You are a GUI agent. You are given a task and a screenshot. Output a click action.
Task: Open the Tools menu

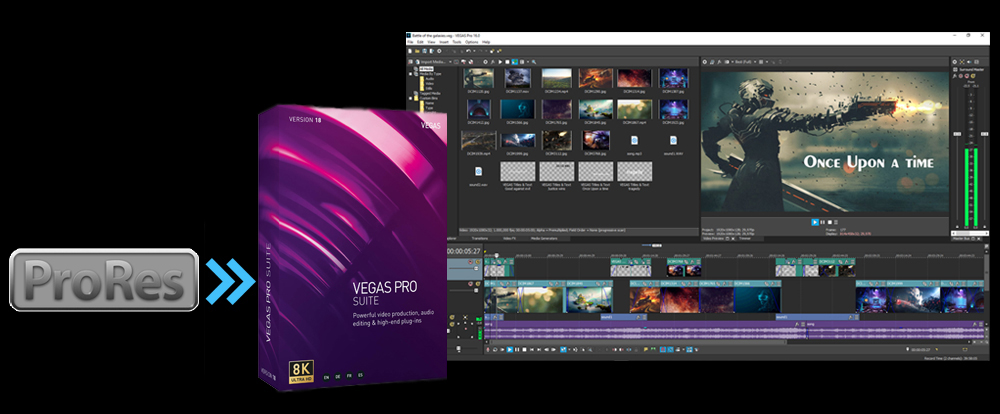[x=457, y=42]
